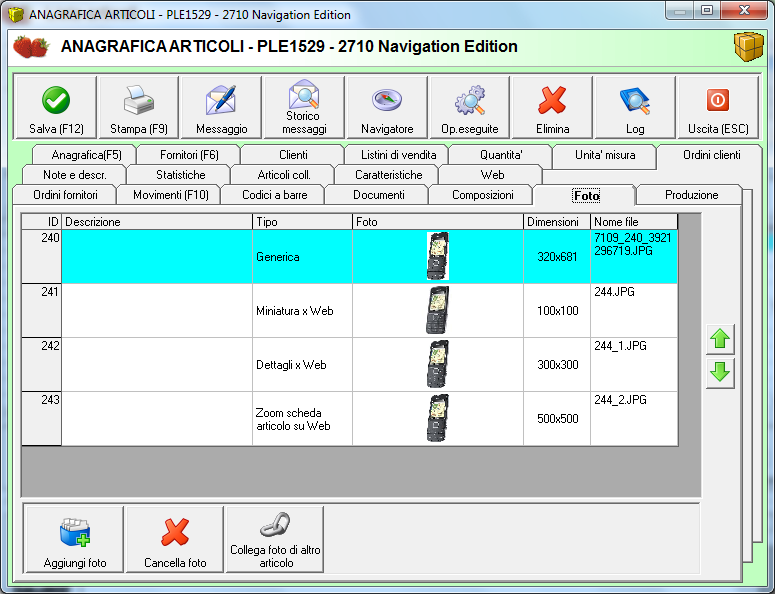Click file name '7109_240_3921296719.JPG' cell
Image resolution: width=775 pixels, height=594 pixels.
point(634,256)
